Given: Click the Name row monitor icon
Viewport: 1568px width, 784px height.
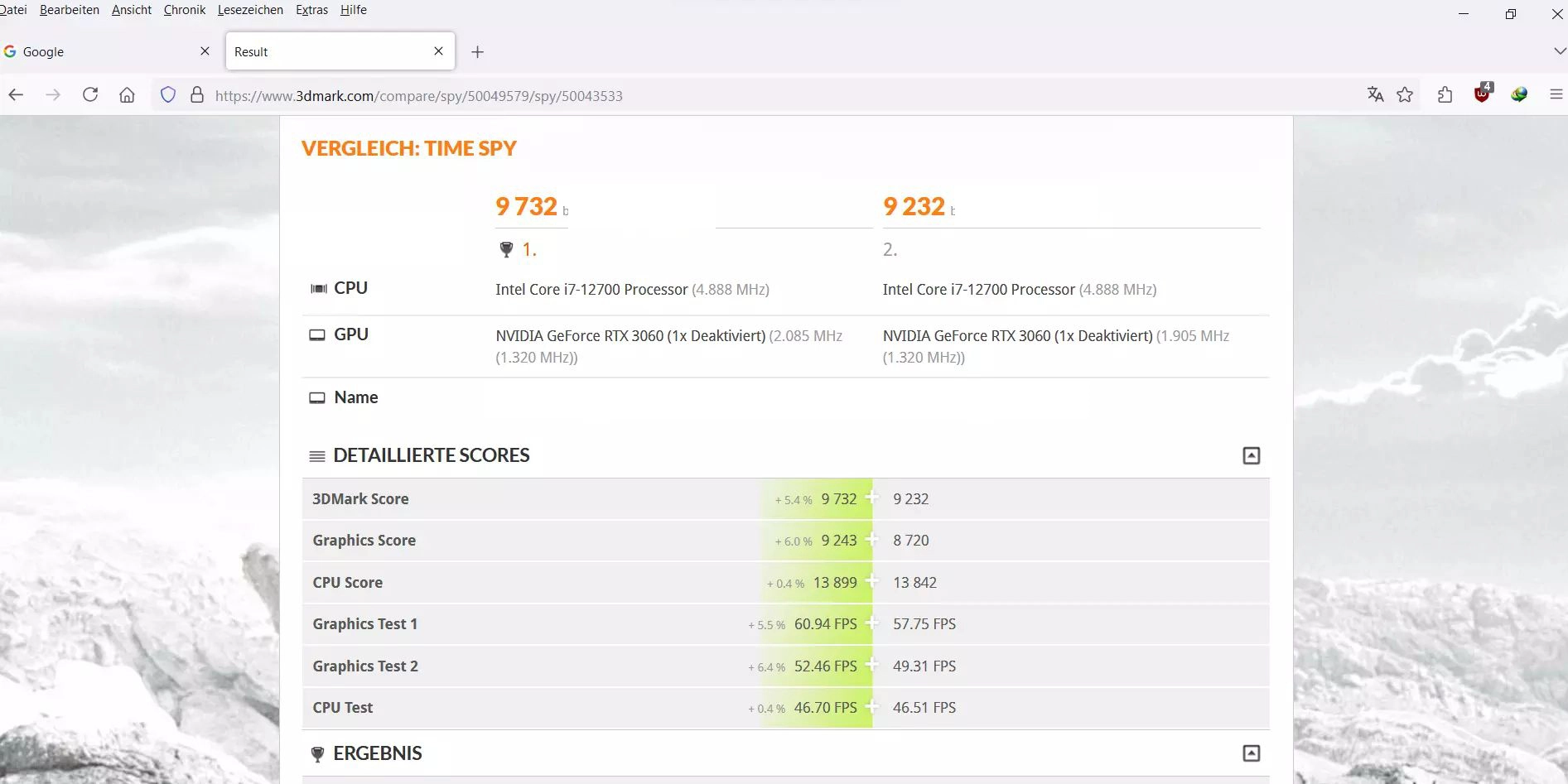Looking at the screenshot, I should point(317,398).
